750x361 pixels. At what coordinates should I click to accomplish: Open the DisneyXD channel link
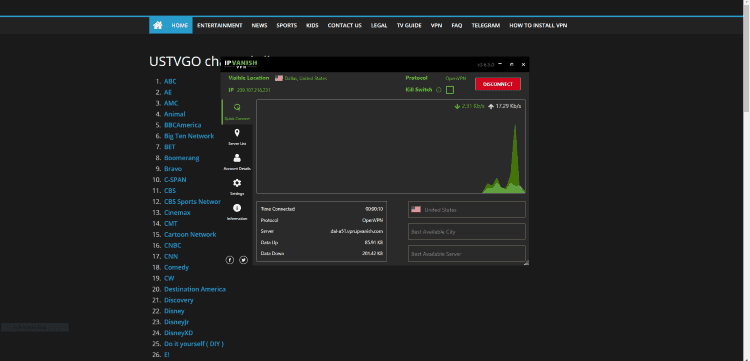(x=178, y=333)
